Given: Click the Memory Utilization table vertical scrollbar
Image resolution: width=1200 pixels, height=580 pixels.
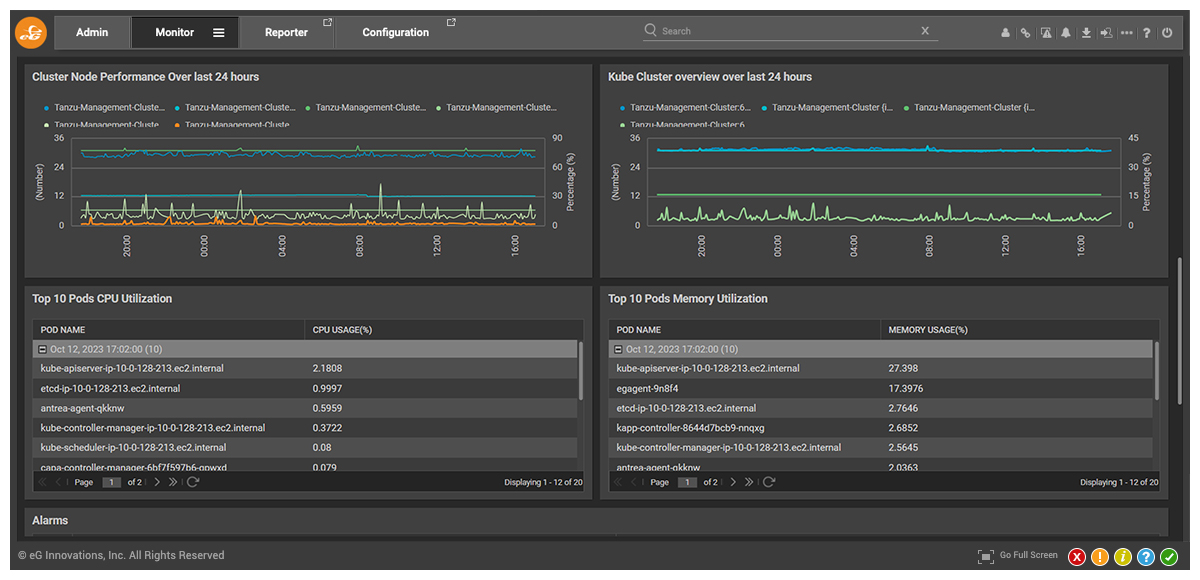Looking at the screenshot, I should 1156,371.
